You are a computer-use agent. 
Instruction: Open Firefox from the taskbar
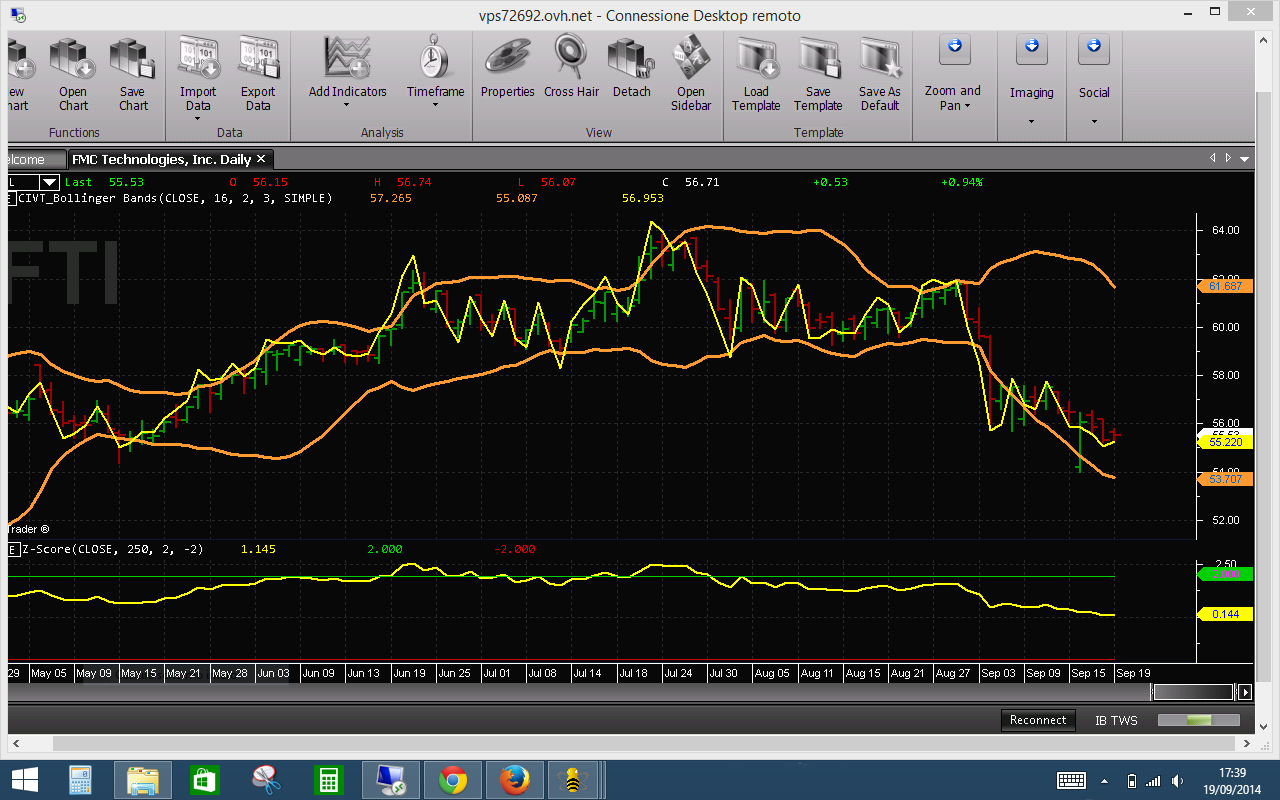514,779
